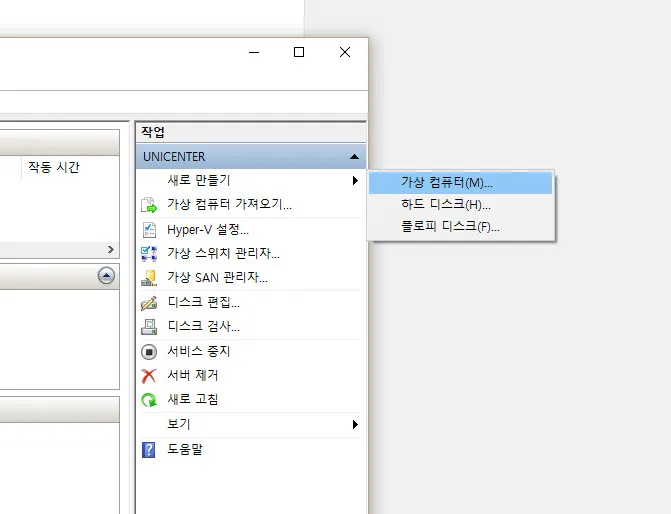Screen dimensions: 671x514
Task: Maximize the Hyper-V manager window
Action: (x=299, y=52)
